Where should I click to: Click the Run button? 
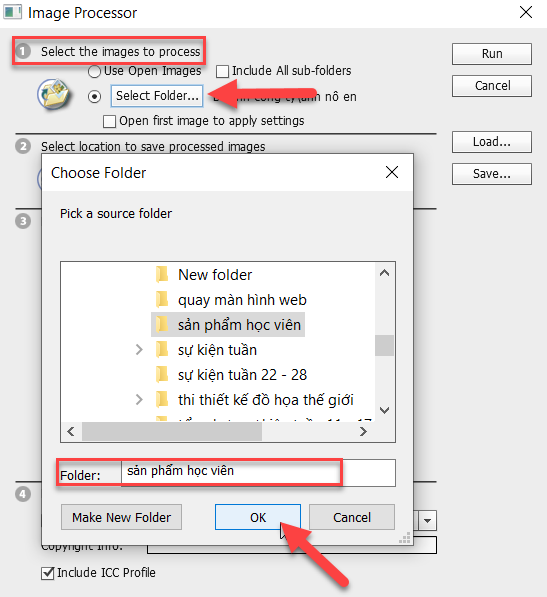(492, 54)
